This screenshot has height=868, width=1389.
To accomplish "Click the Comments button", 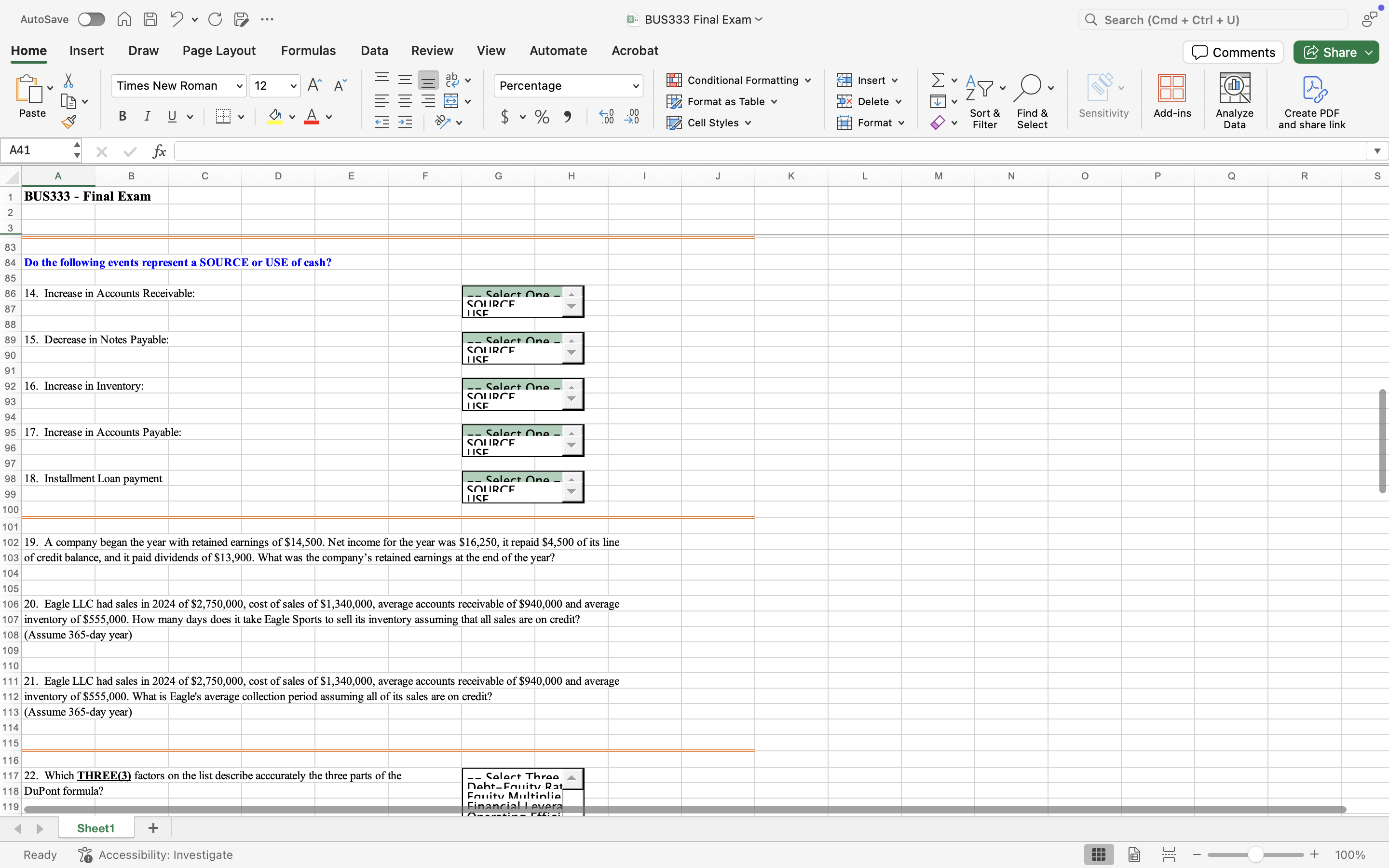I will coord(1232,52).
